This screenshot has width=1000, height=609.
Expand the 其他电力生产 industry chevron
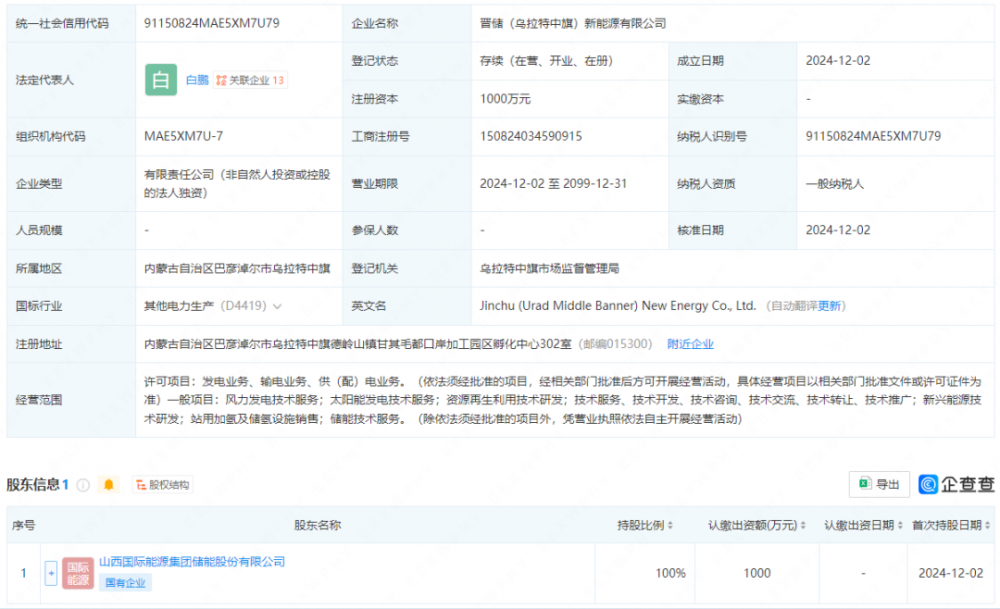tap(277, 306)
